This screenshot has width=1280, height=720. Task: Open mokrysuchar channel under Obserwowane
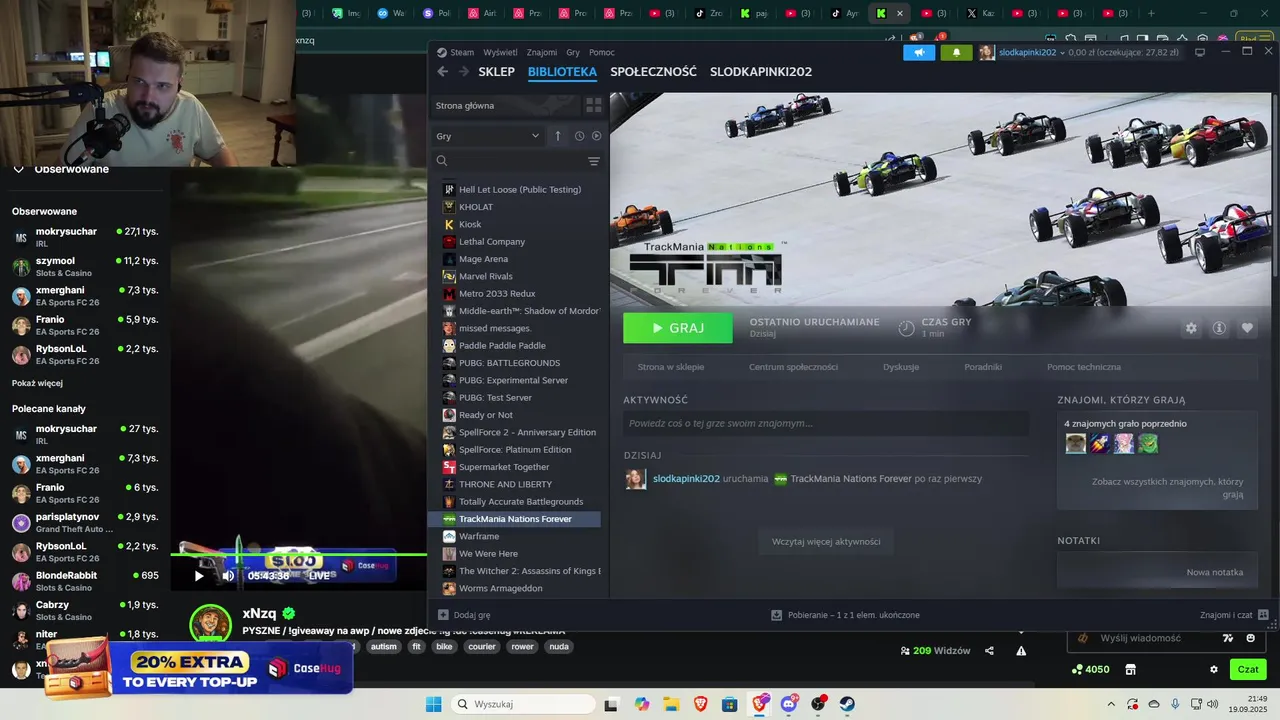[x=85, y=237]
